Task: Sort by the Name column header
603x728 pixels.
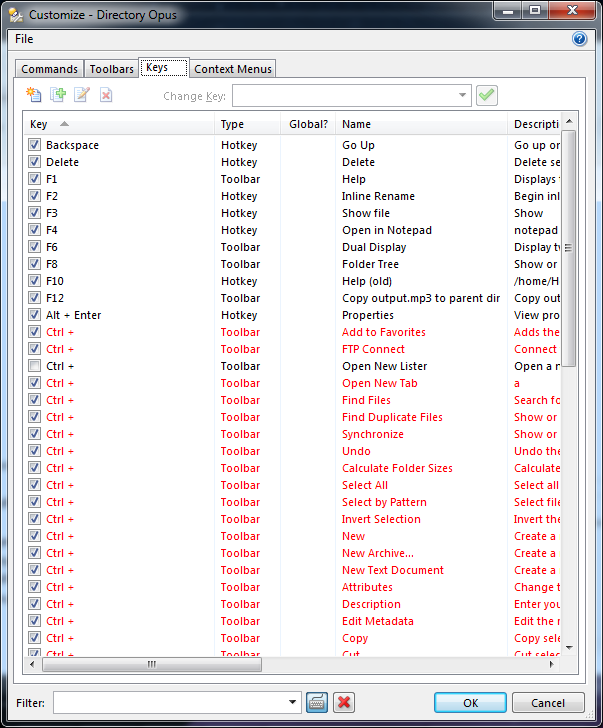Action: [421, 124]
